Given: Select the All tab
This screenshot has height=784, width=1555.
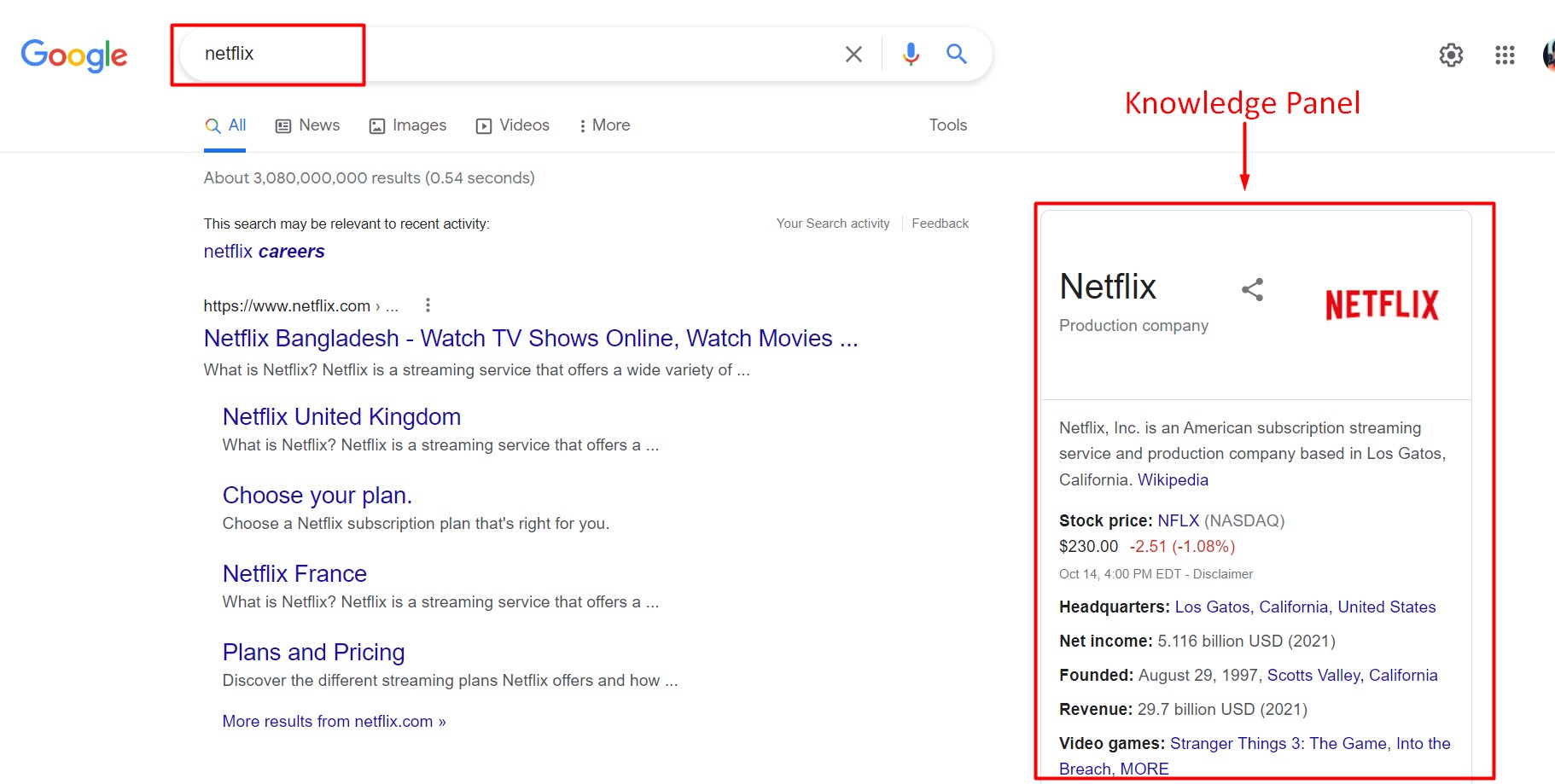Looking at the screenshot, I should point(225,125).
